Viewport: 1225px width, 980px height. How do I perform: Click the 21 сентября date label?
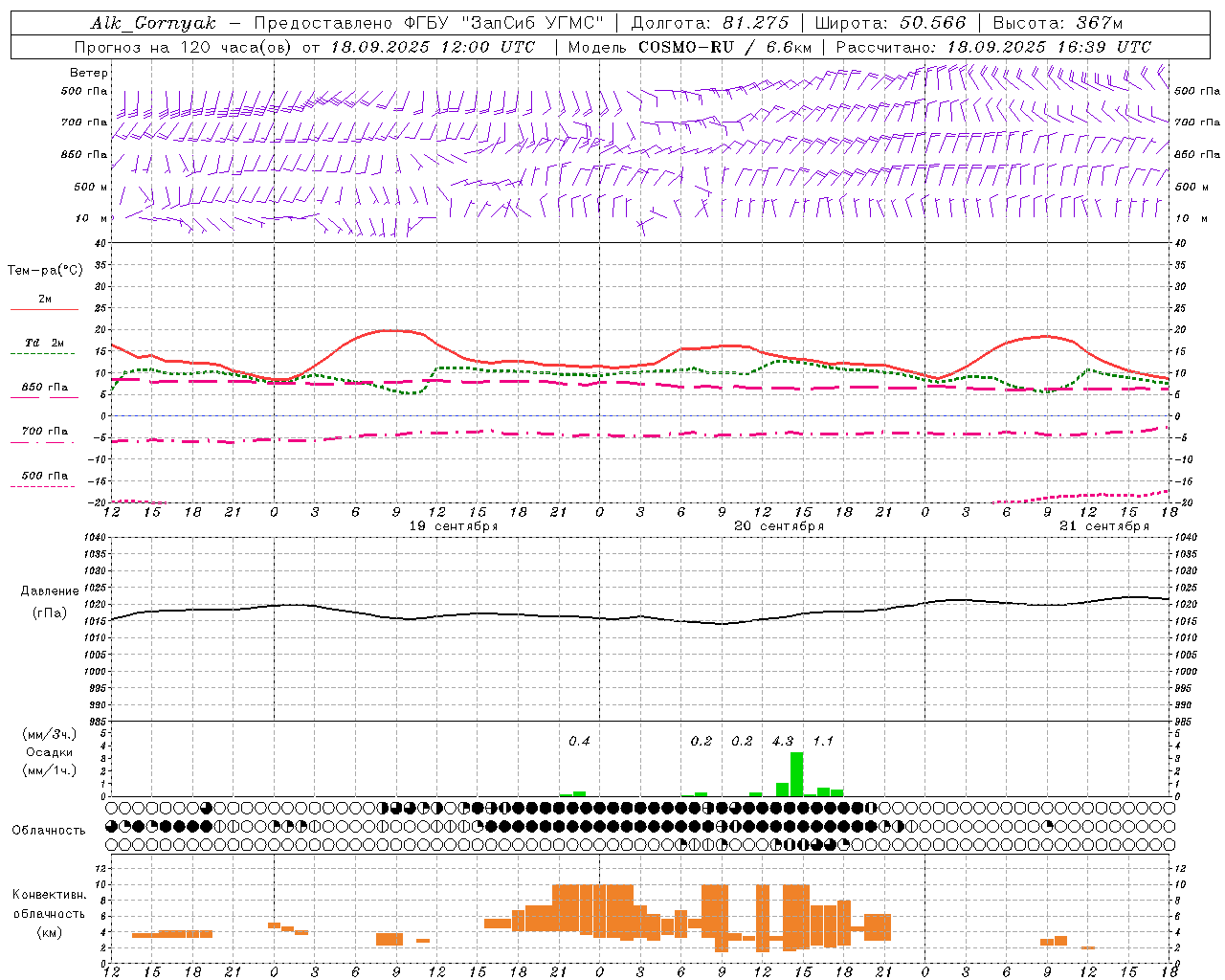point(1104,526)
